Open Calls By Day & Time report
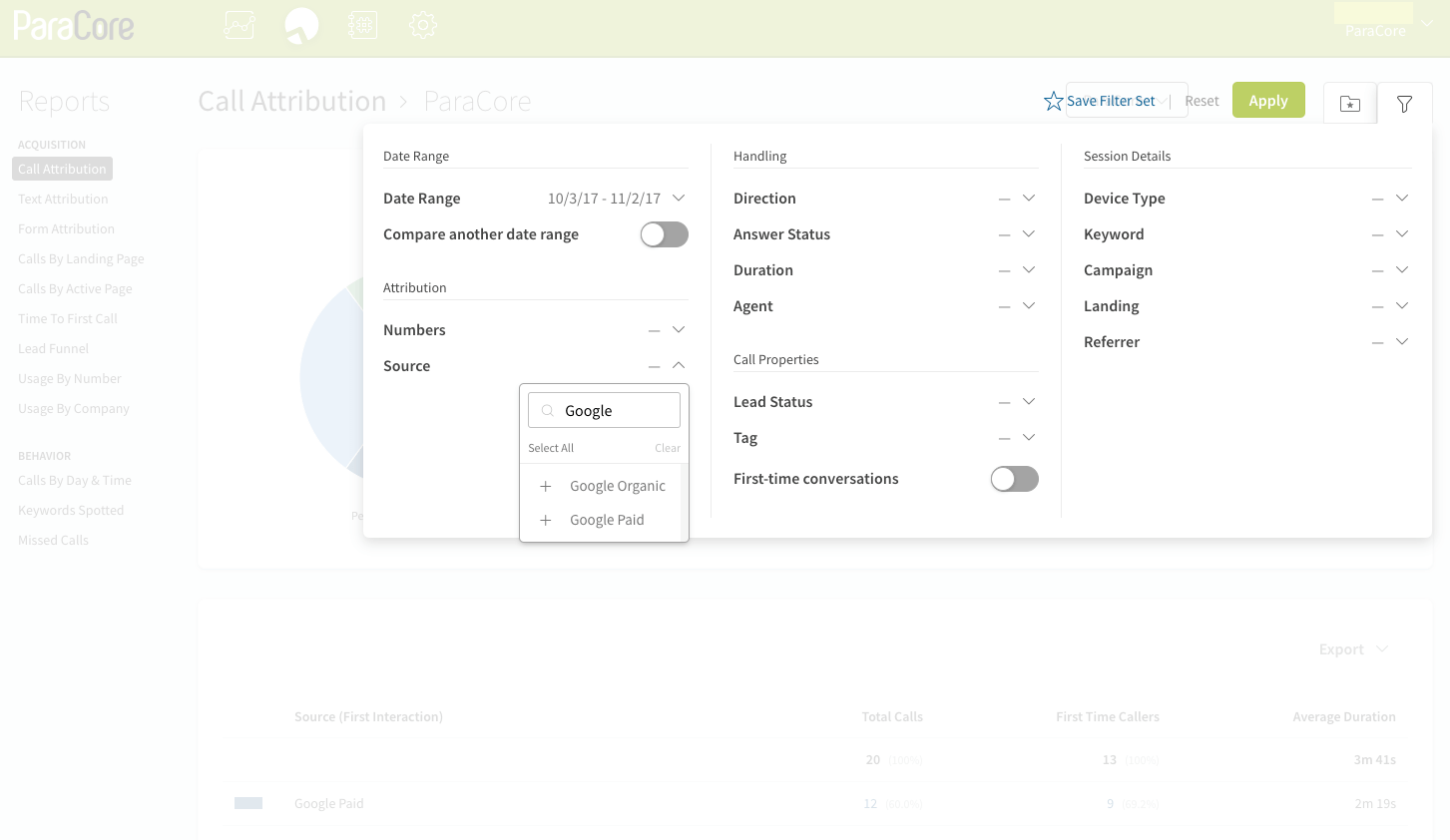The width and height of the screenshot is (1450, 840). tap(75, 480)
